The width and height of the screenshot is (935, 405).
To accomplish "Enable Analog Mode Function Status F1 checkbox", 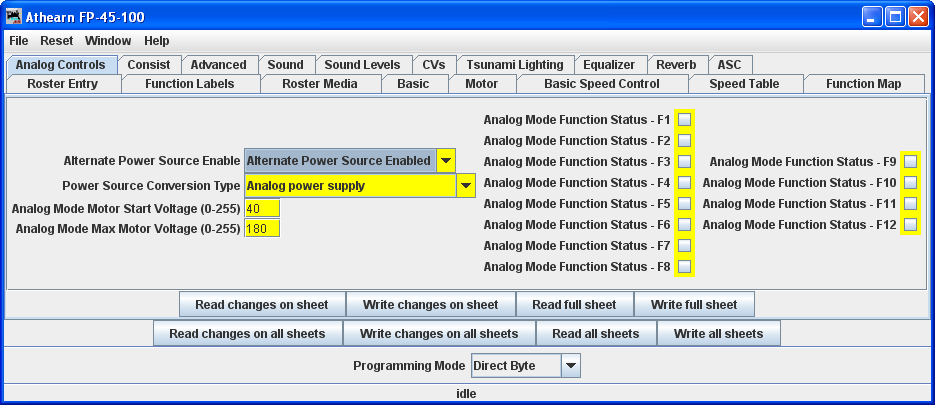I will (x=685, y=120).
